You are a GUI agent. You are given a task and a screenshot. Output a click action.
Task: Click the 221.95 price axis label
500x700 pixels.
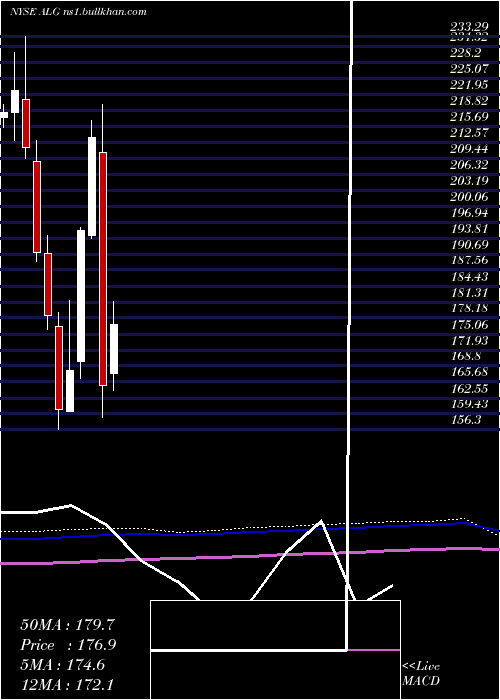click(x=469, y=85)
